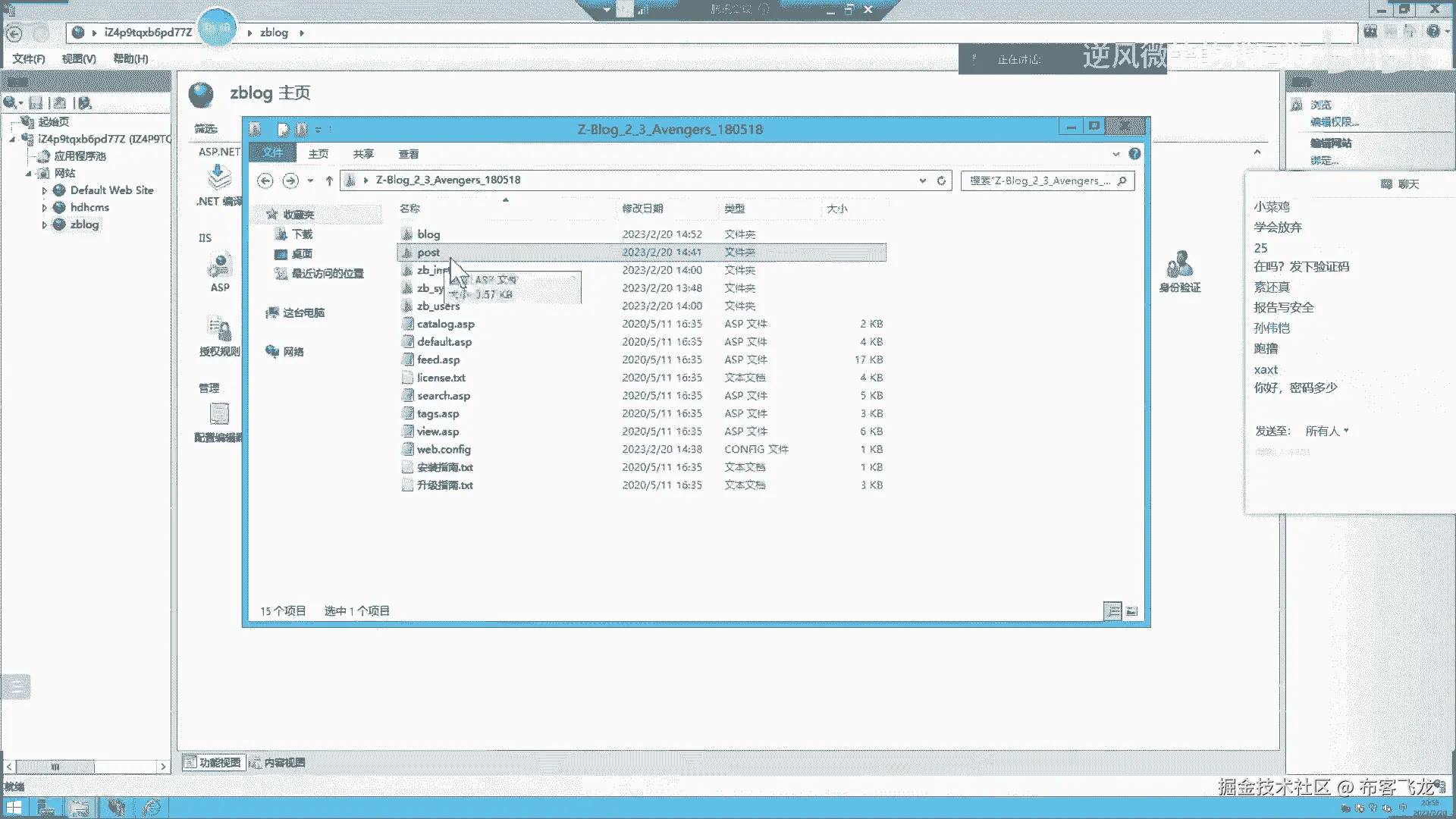Switch to details view layout toggle

pyautogui.click(x=1112, y=611)
